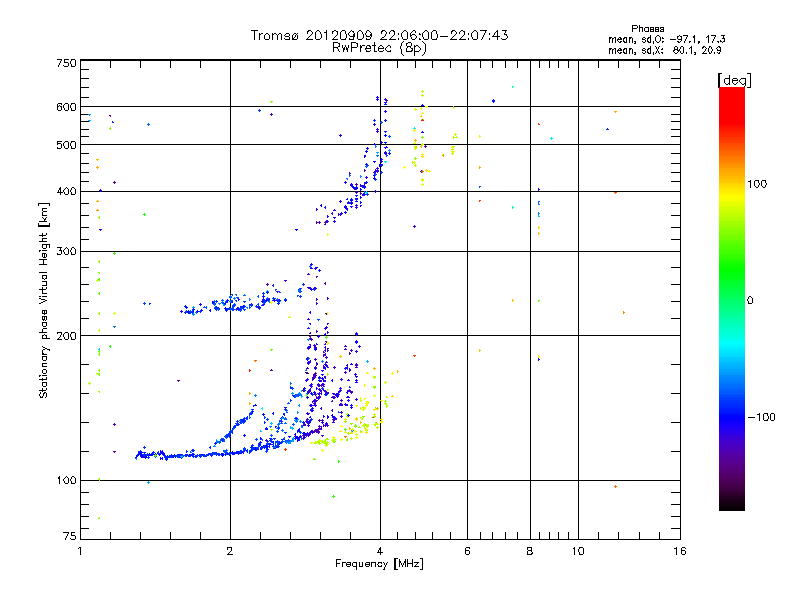Click the '300' y-axis tick label
800x600 pixels.
(66, 252)
